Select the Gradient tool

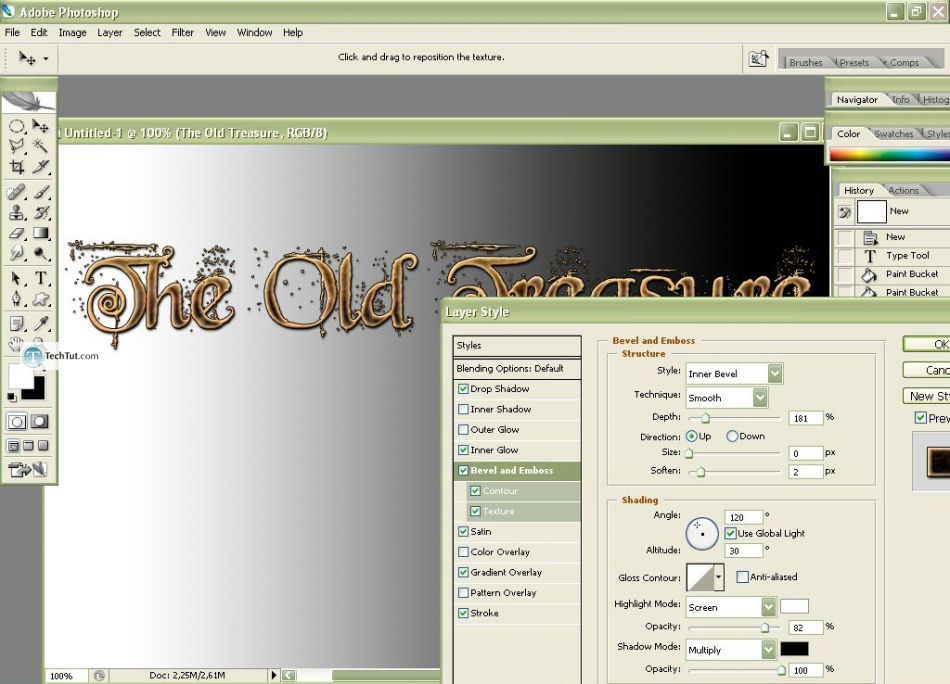(x=41, y=233)
